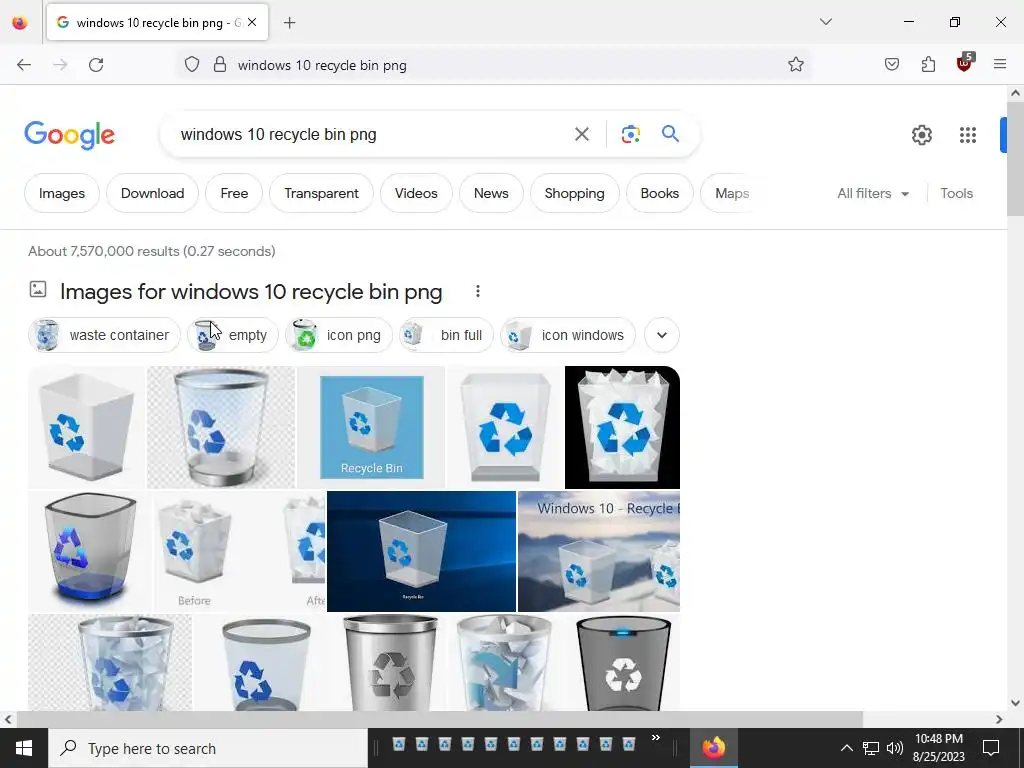Search by image with Google Lens
1024x768 pixels.
(630, 134)
